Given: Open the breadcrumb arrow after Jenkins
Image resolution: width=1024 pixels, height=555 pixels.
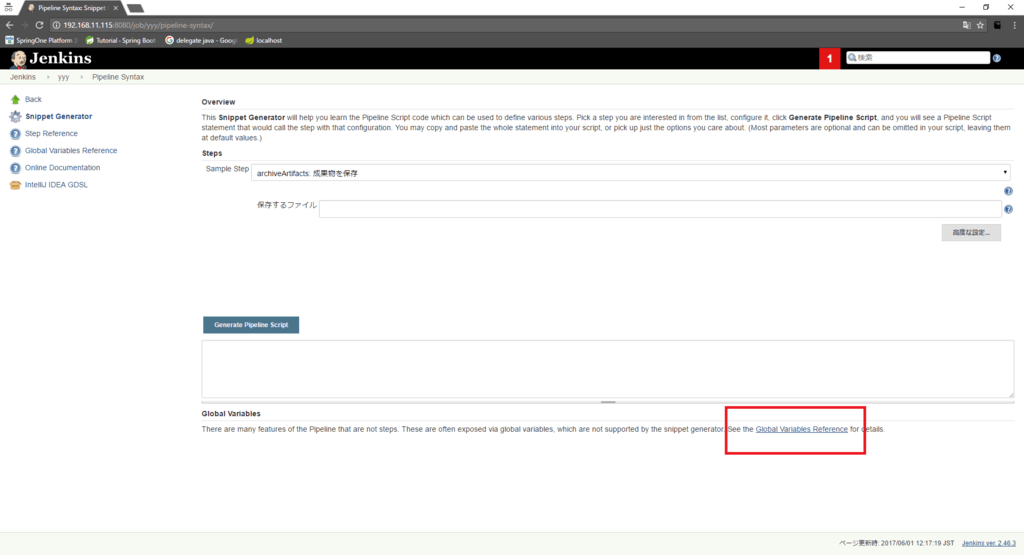Looking at the screenshot, I should point(46,77).
